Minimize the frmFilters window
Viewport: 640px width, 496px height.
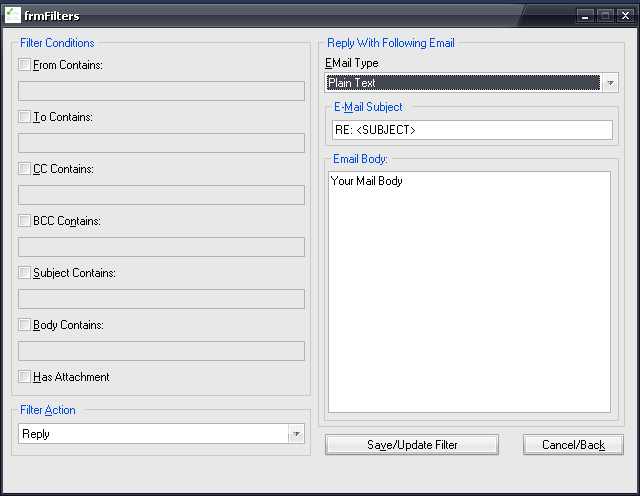click(x=587, y=16)
